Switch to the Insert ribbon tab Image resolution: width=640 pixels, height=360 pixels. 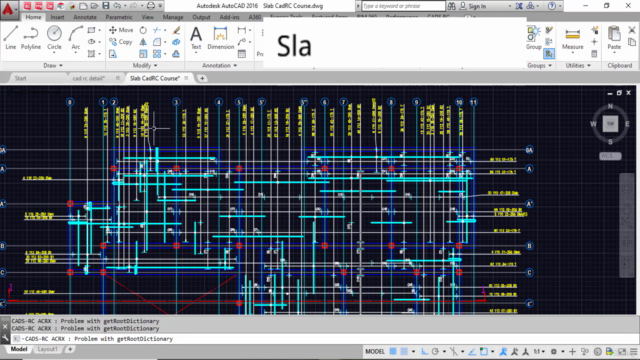pyautogui.click(x=58, y=17)
